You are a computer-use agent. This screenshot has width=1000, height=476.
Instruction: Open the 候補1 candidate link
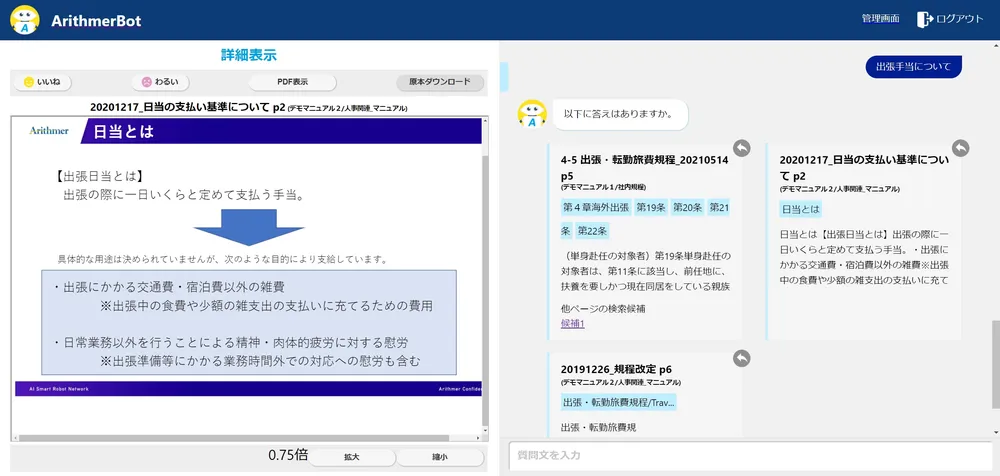573,324
